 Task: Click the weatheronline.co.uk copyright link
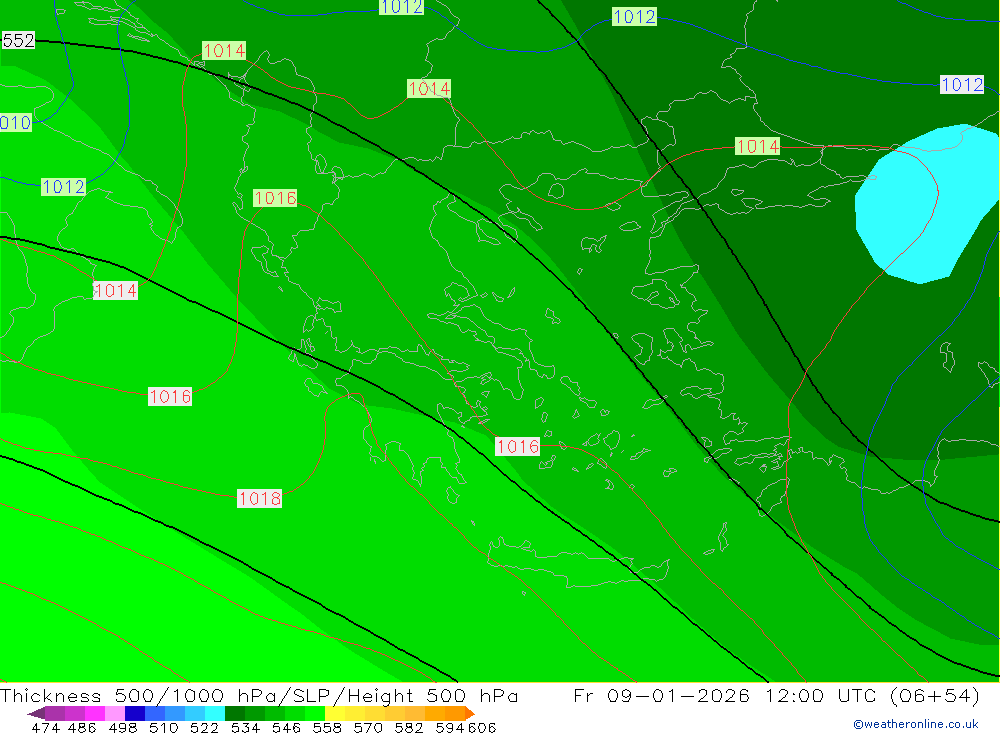916,724
